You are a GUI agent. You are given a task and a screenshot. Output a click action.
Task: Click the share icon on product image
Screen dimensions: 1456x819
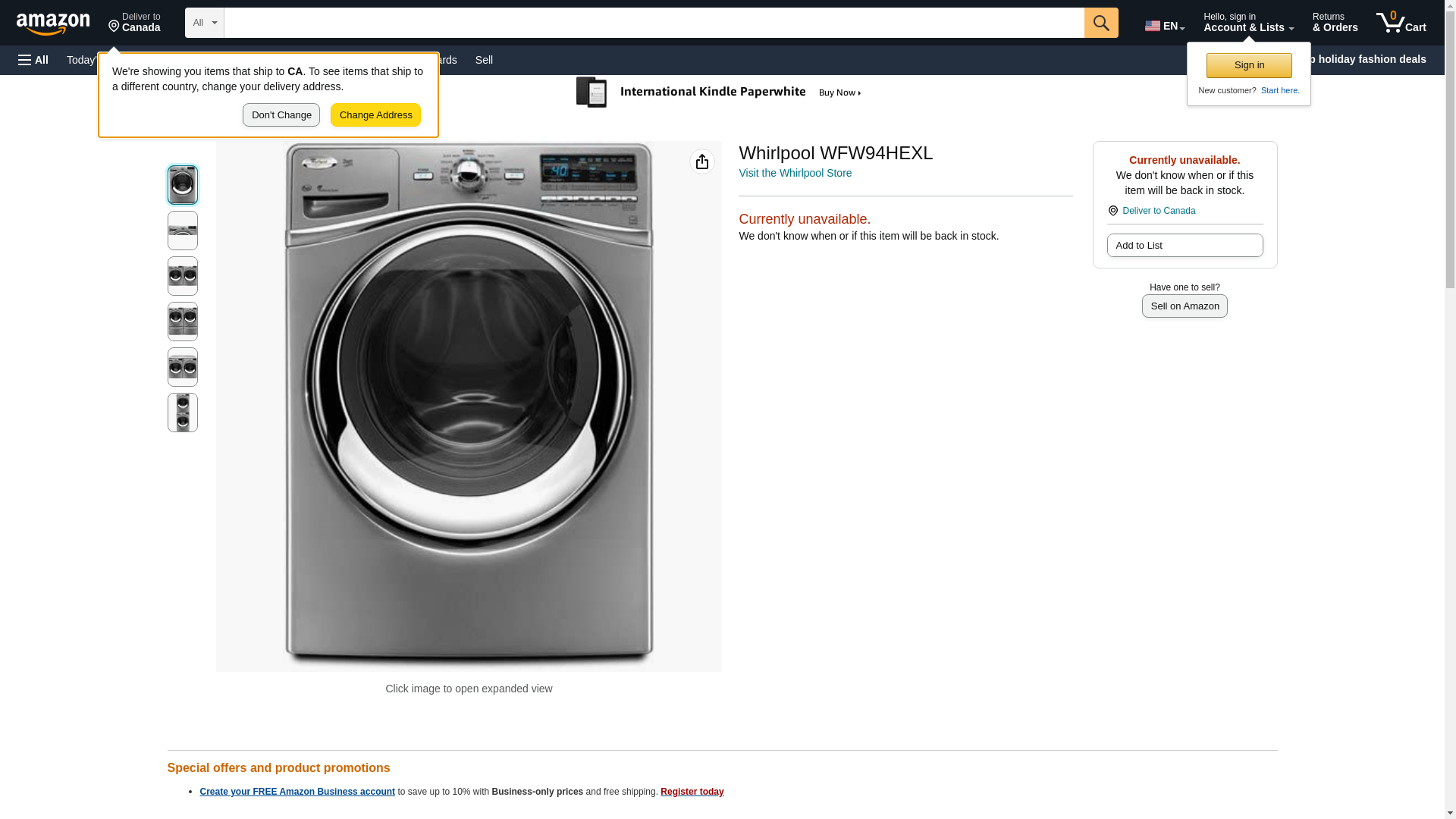coord(701,162)
